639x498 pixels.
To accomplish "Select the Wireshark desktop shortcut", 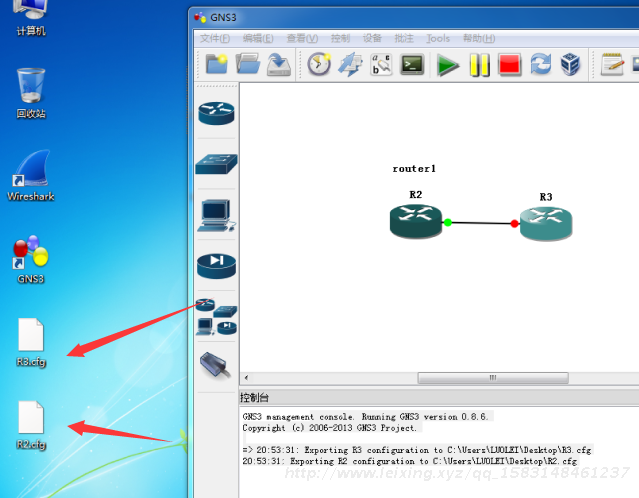I will tap(31, 176).
